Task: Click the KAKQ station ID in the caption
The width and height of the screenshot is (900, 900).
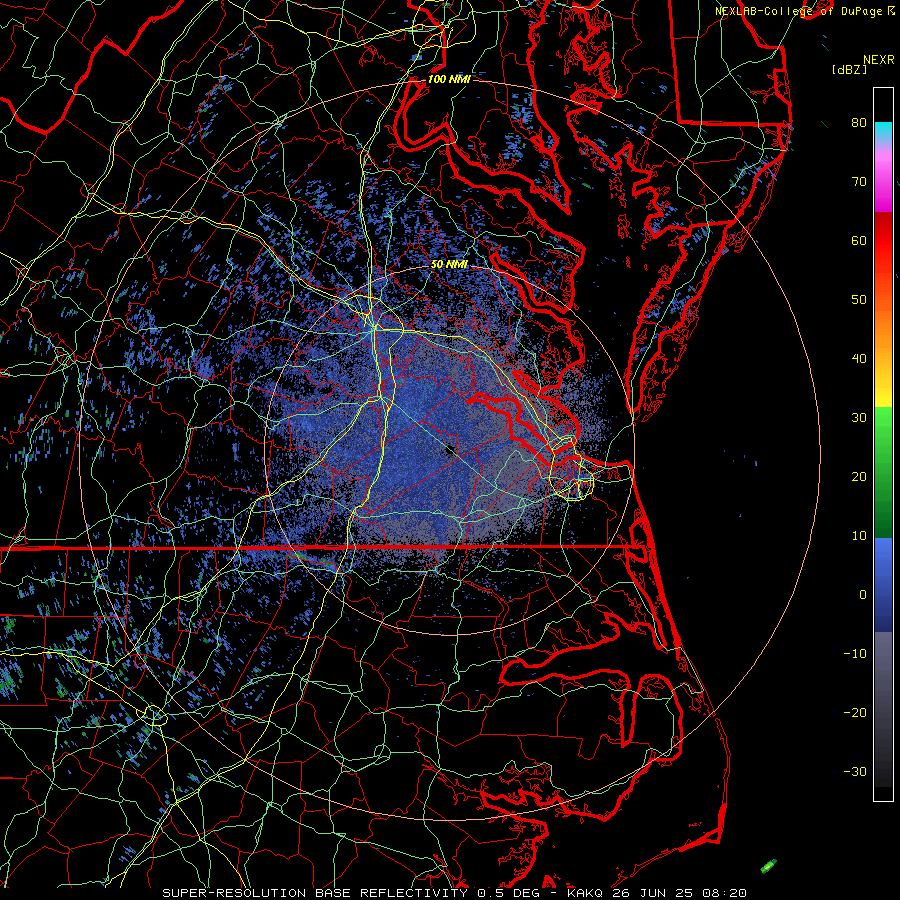Action: tap(587, 893)
